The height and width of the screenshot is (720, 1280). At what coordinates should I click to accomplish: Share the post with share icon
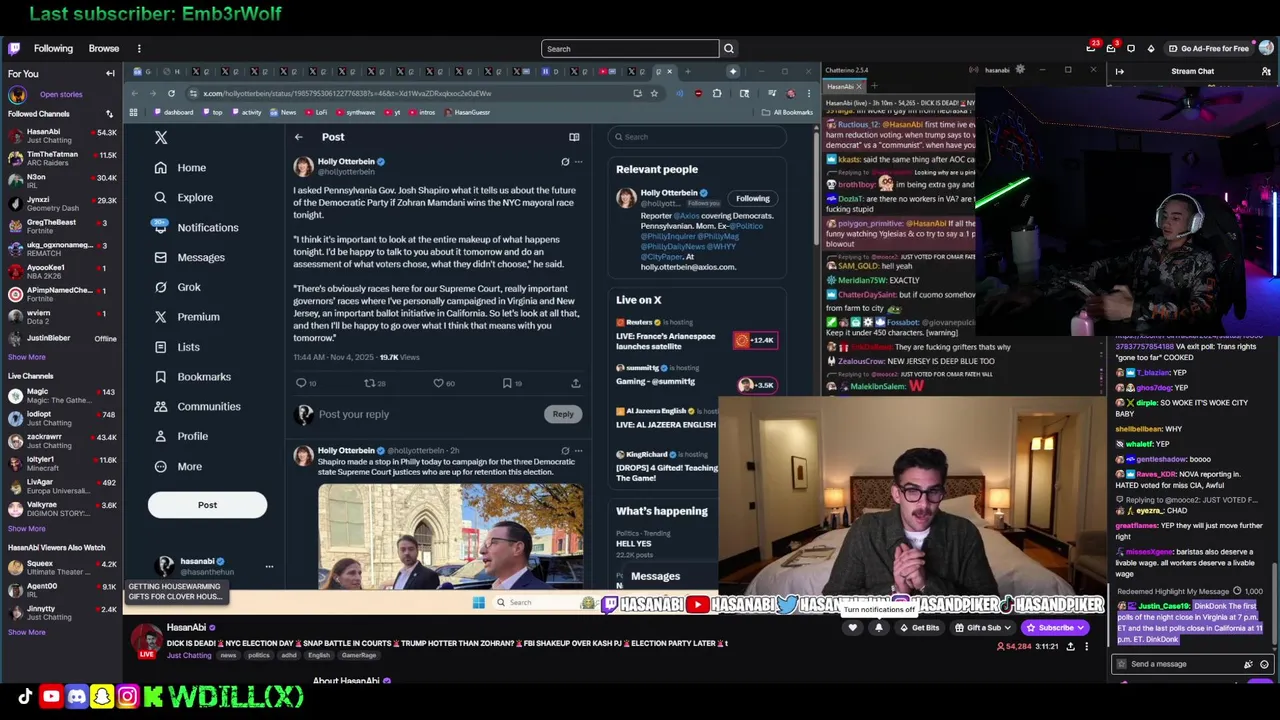575,383
